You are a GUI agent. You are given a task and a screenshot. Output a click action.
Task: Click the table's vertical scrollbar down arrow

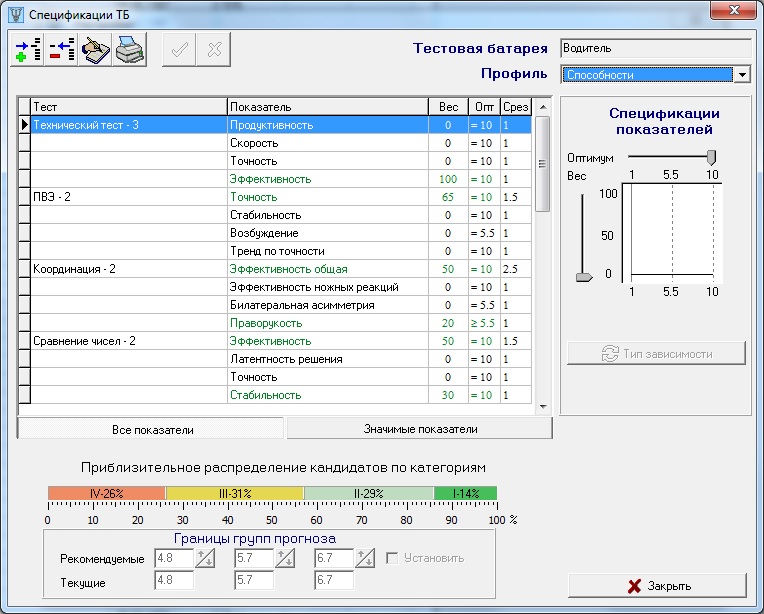pyautogui.click(x=542, y=406)
